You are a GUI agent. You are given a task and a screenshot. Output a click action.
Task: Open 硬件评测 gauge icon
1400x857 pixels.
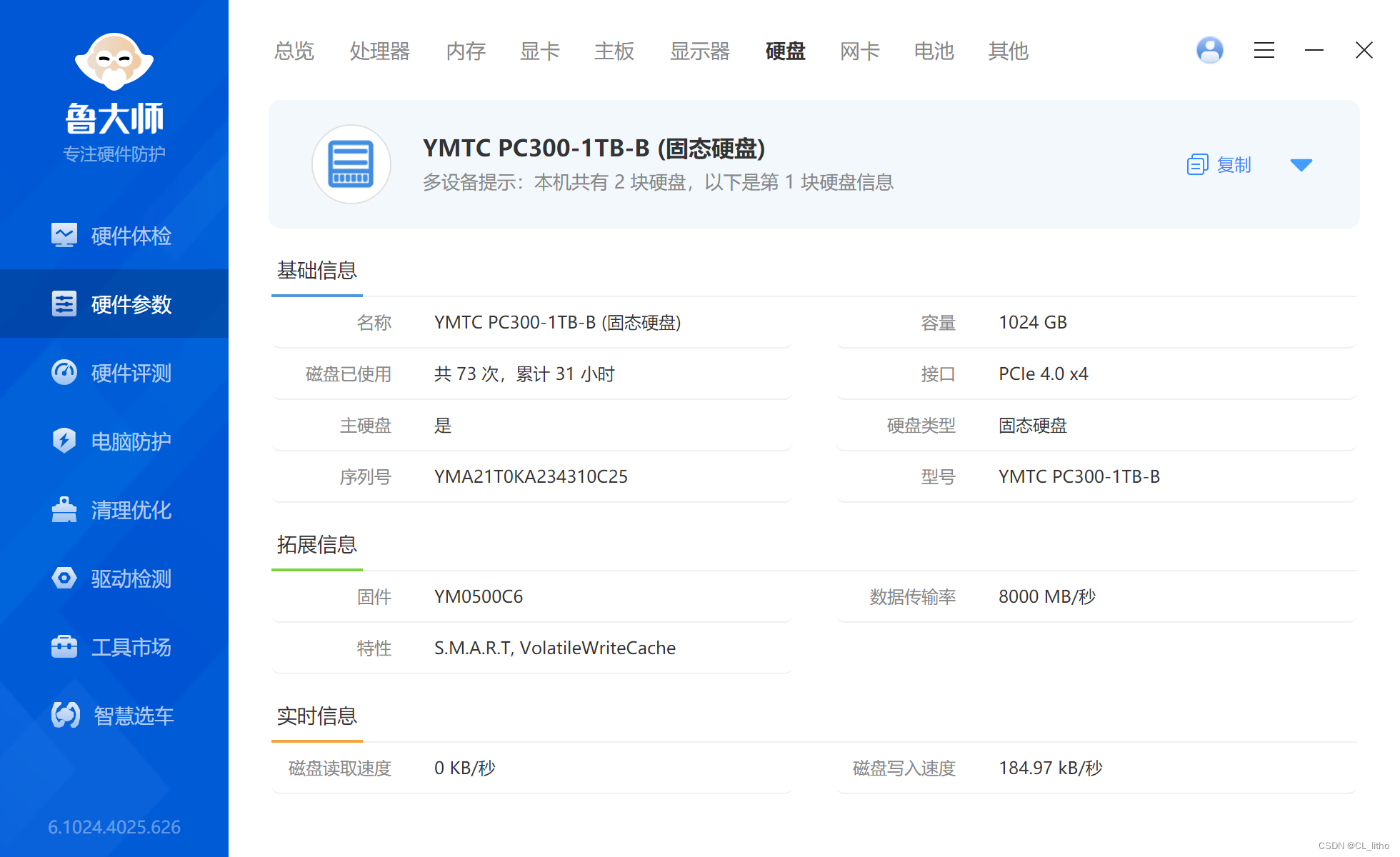[64, 372]
